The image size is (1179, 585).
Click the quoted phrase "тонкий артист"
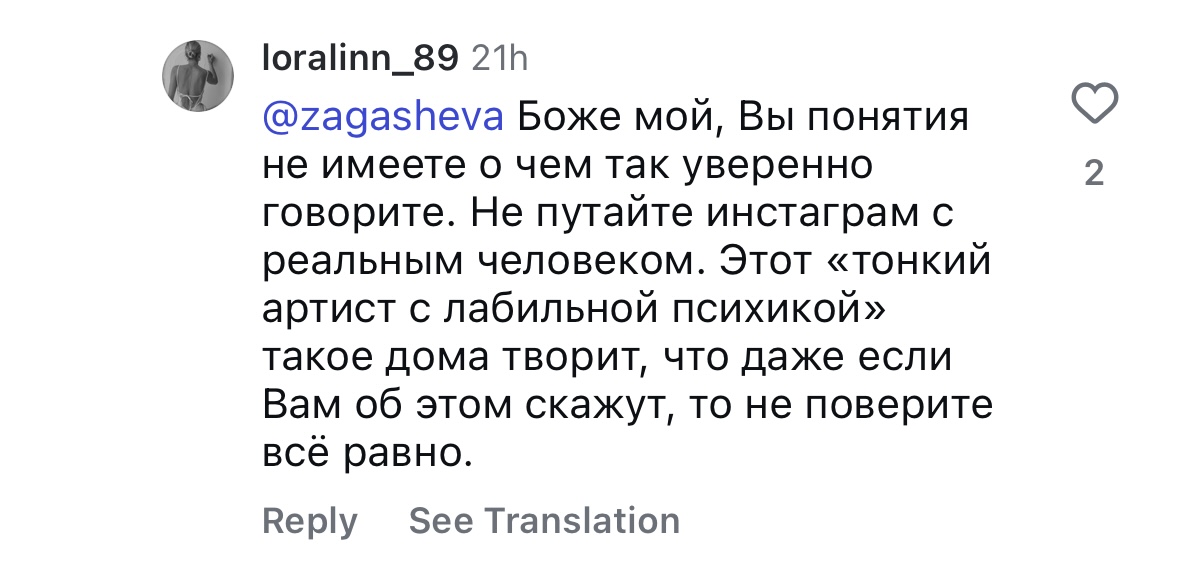tap(627, 286)
